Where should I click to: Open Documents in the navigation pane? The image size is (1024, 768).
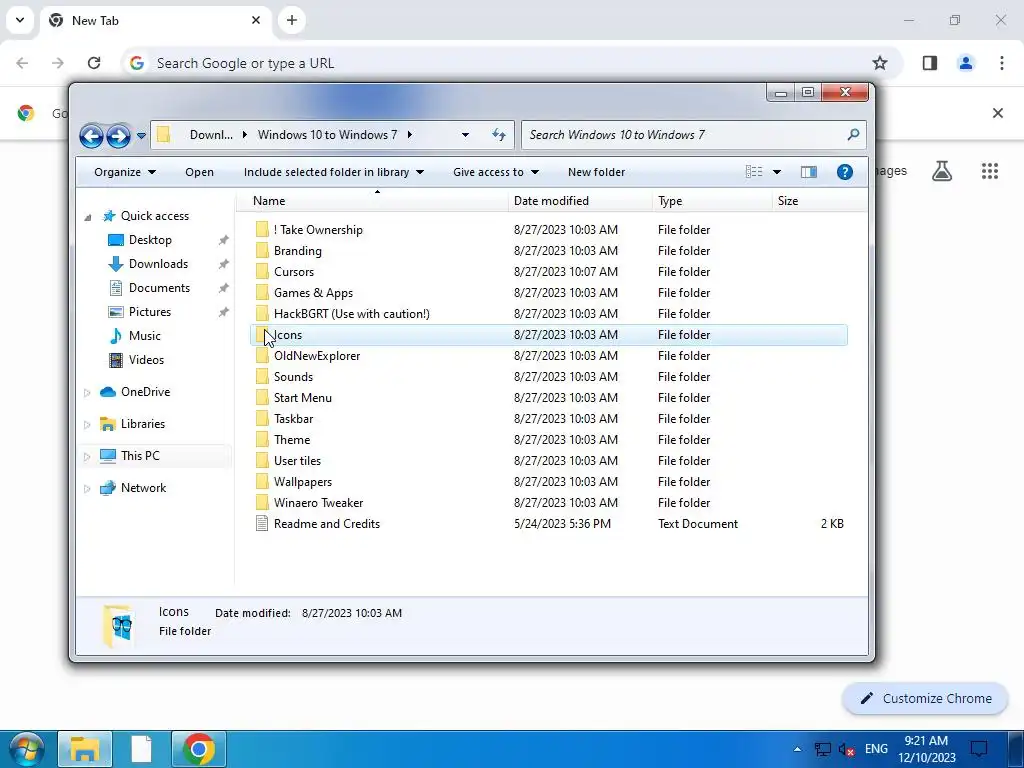[x=159, y=288]
